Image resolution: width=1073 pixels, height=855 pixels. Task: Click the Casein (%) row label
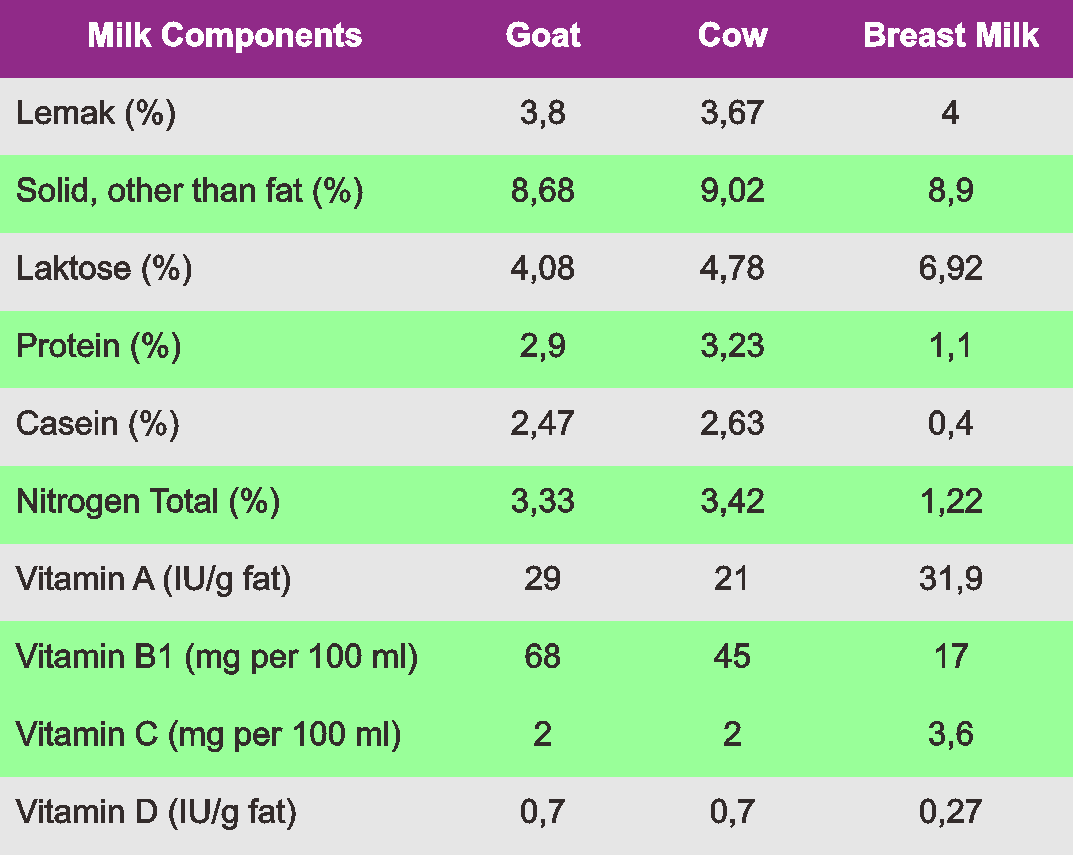[98, 424]
